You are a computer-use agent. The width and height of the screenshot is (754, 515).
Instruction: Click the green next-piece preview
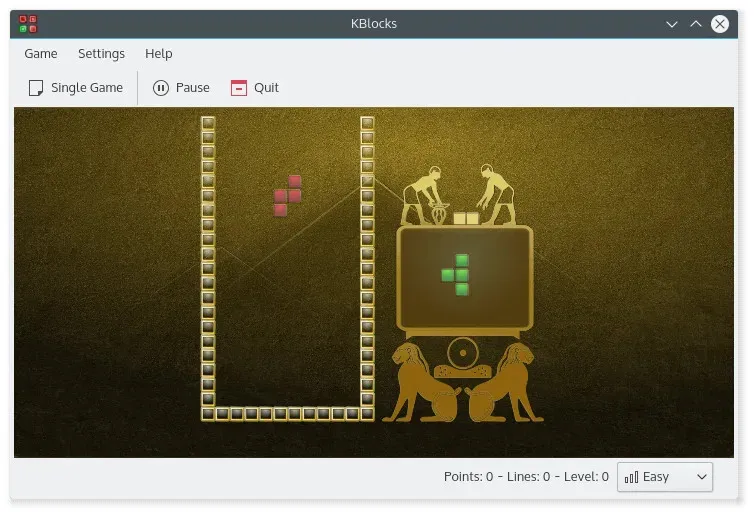[456, 274]
